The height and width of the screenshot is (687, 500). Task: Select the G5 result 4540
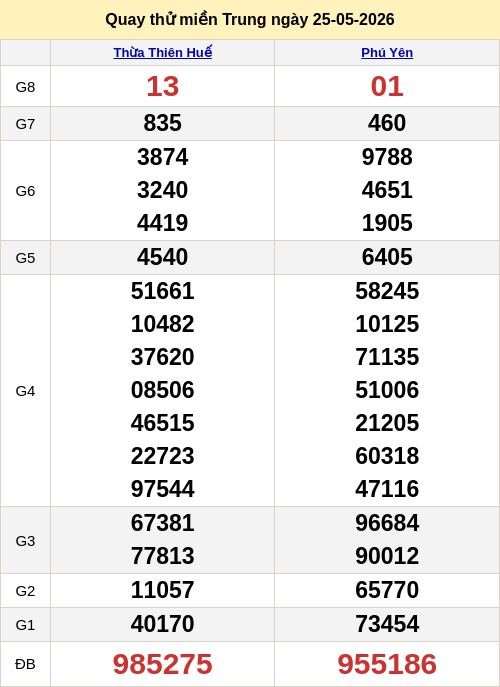click(x=163, y=257)
